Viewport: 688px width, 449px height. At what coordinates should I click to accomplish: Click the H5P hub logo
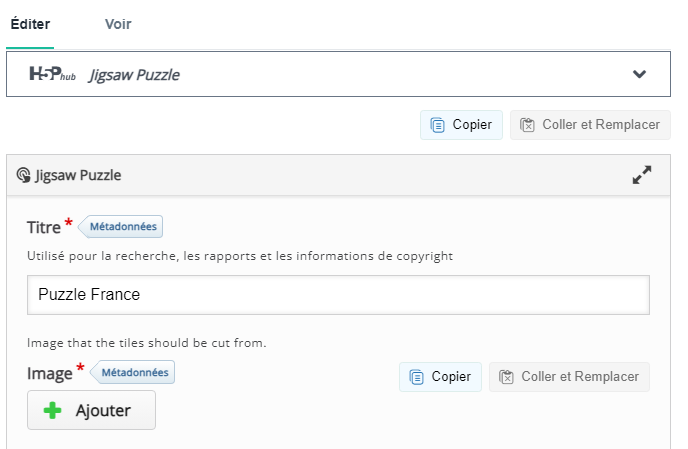coord(52,74)
